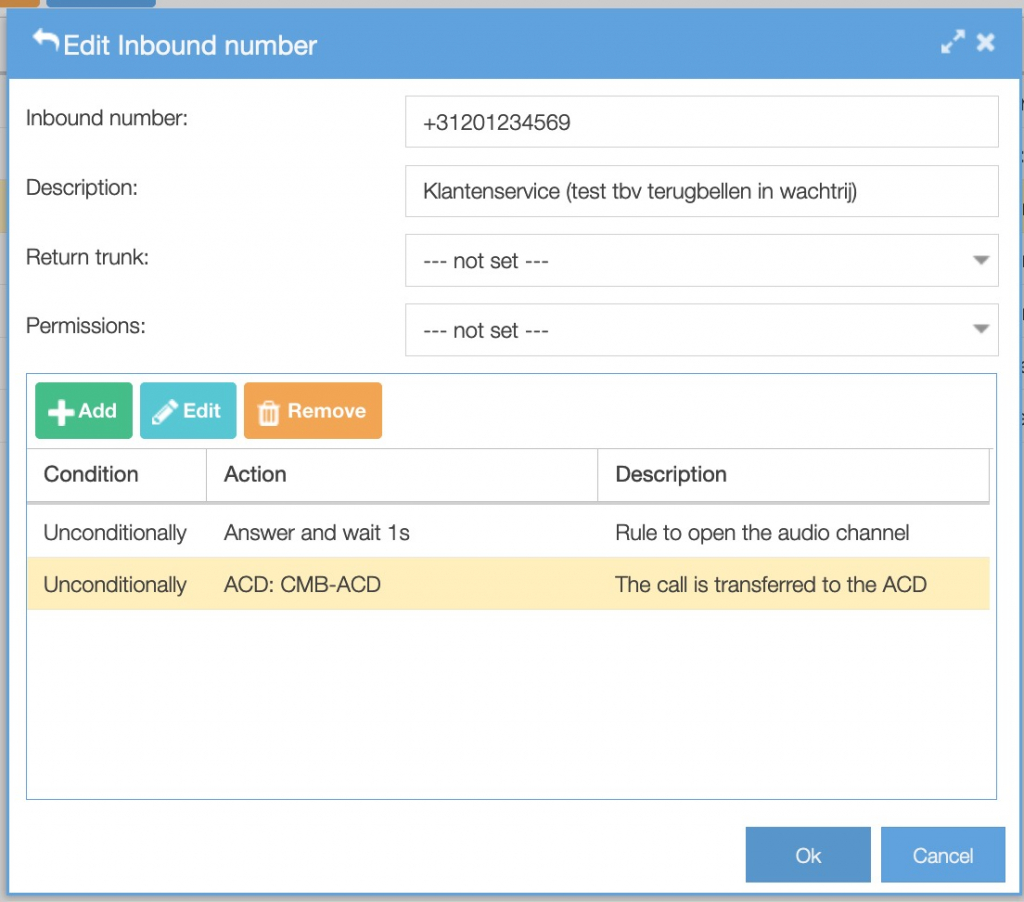Expand the '--- not set ---' Return trunk dropdown
Screen dimensions: 1024x902
700,260
